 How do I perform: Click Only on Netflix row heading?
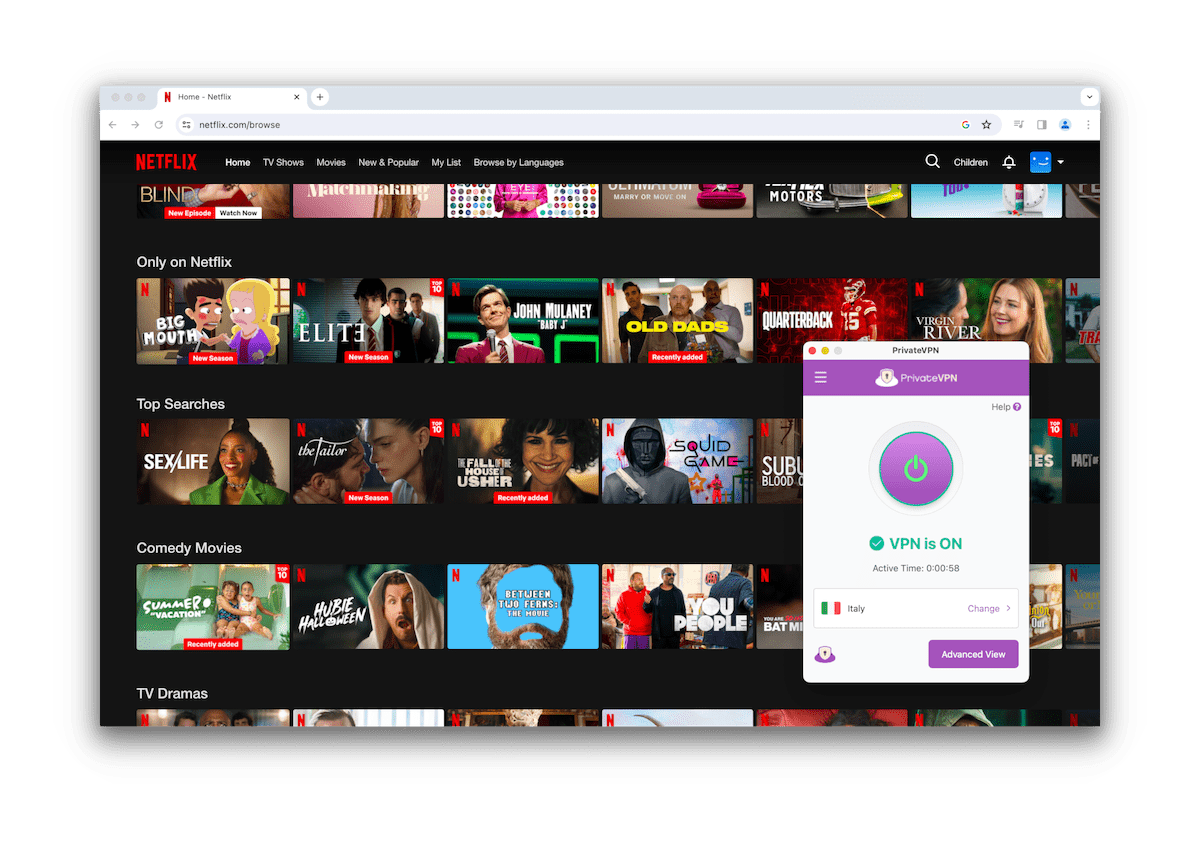(184, 262)
